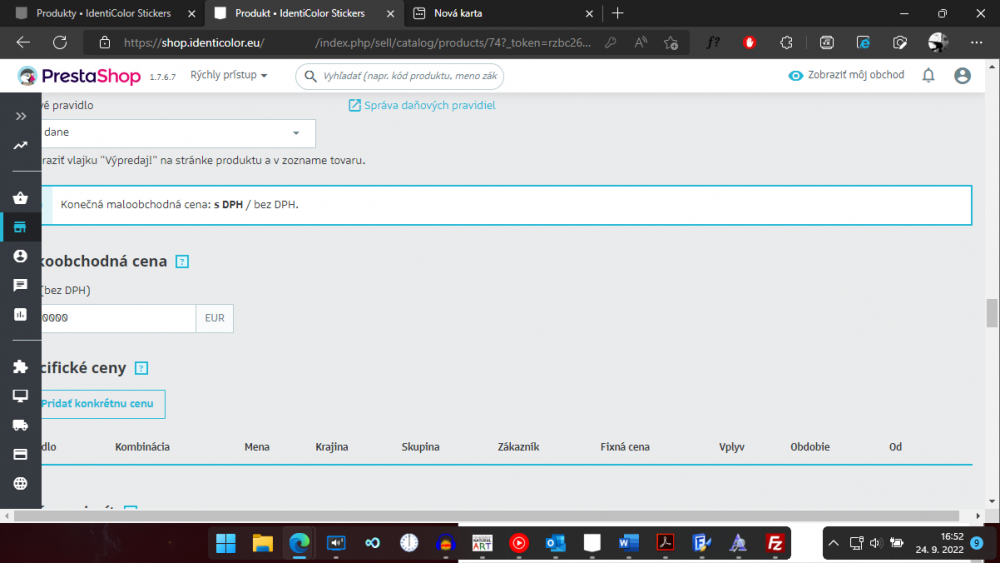Open saved password key icon
1000x563 pixels.
pos(610,43)
